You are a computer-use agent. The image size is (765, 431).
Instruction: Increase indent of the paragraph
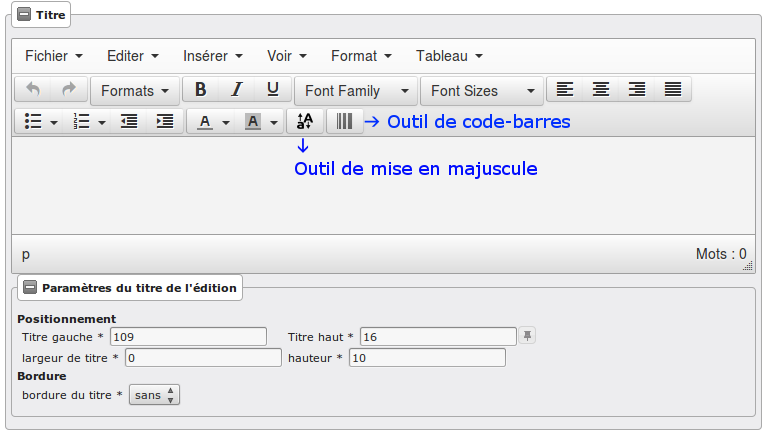164,122
